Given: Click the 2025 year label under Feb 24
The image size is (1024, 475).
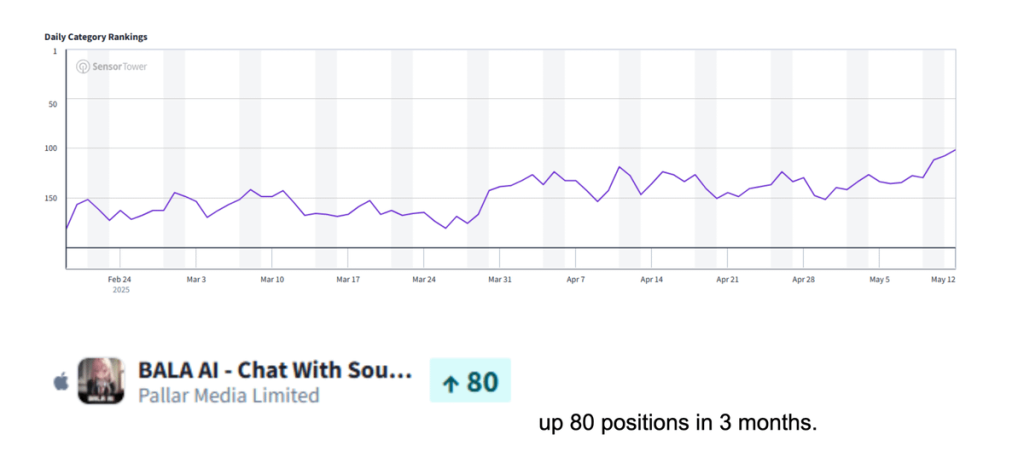Looking at the screenshot, I should [121, 290].
